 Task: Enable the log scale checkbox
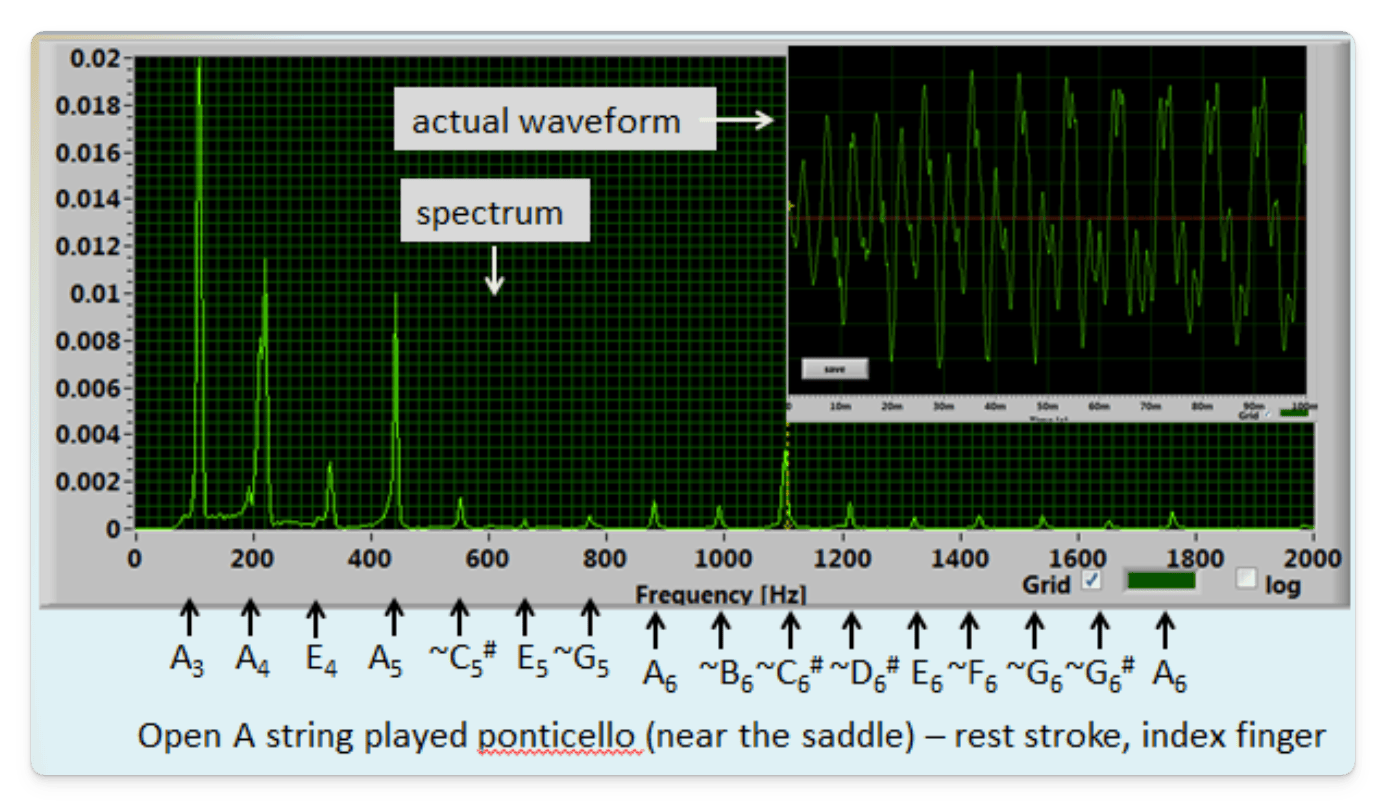click(1246, 579)
